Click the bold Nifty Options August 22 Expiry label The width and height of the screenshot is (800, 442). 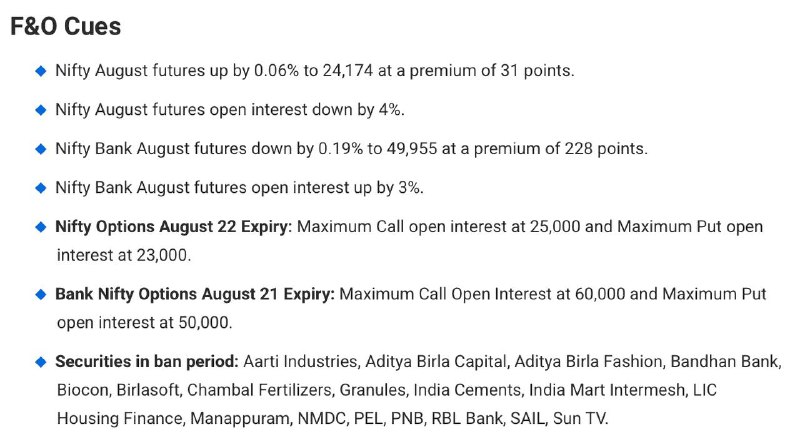coord(173,227)
